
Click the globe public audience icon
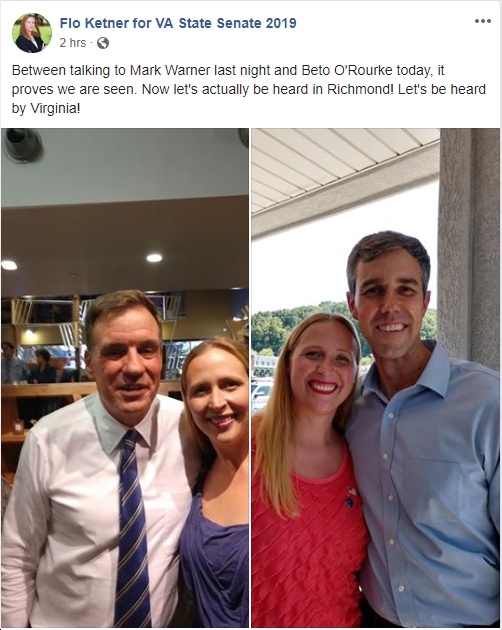point(103,43)
